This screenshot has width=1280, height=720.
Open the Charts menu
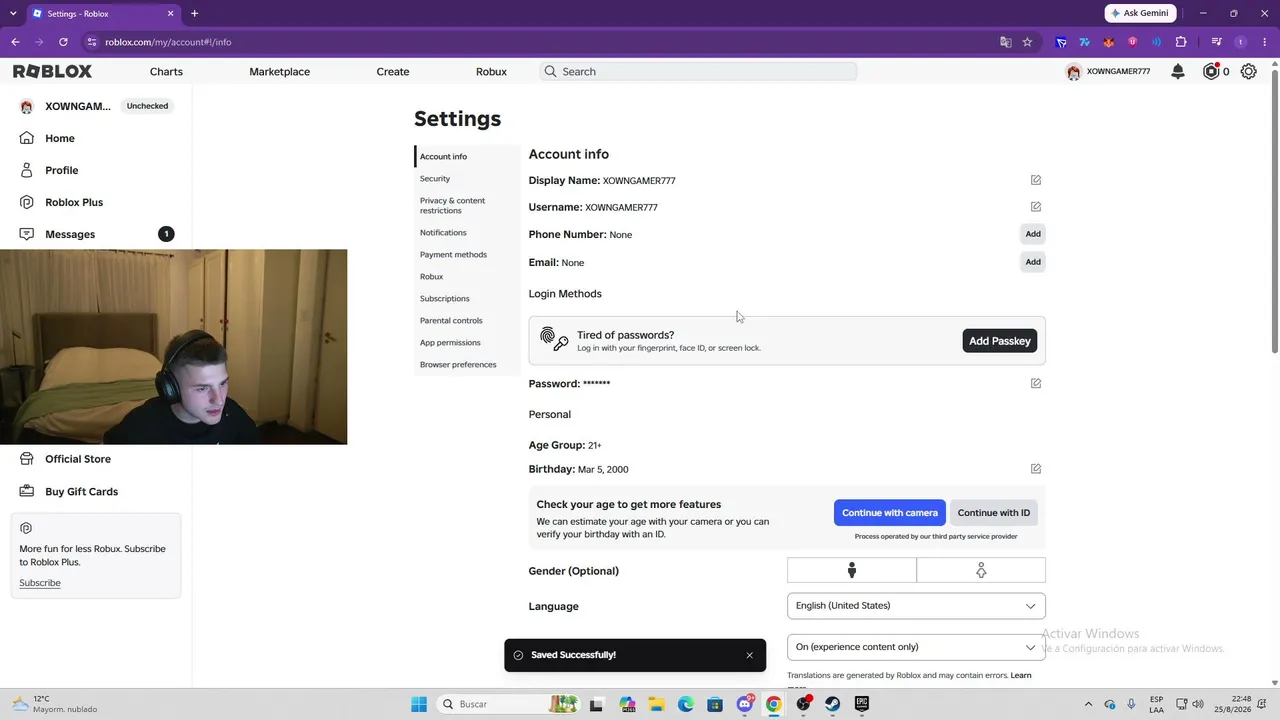click(166, 72)
